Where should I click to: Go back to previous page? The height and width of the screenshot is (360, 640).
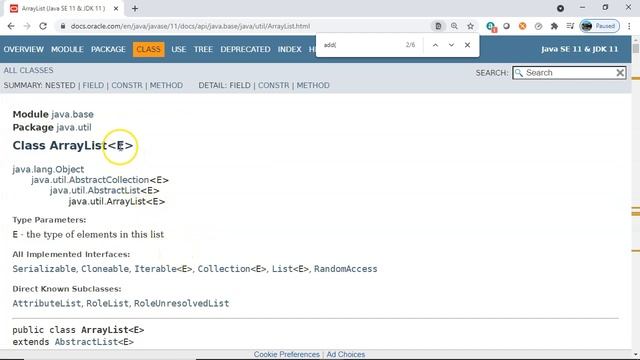(x=11, y=26)
